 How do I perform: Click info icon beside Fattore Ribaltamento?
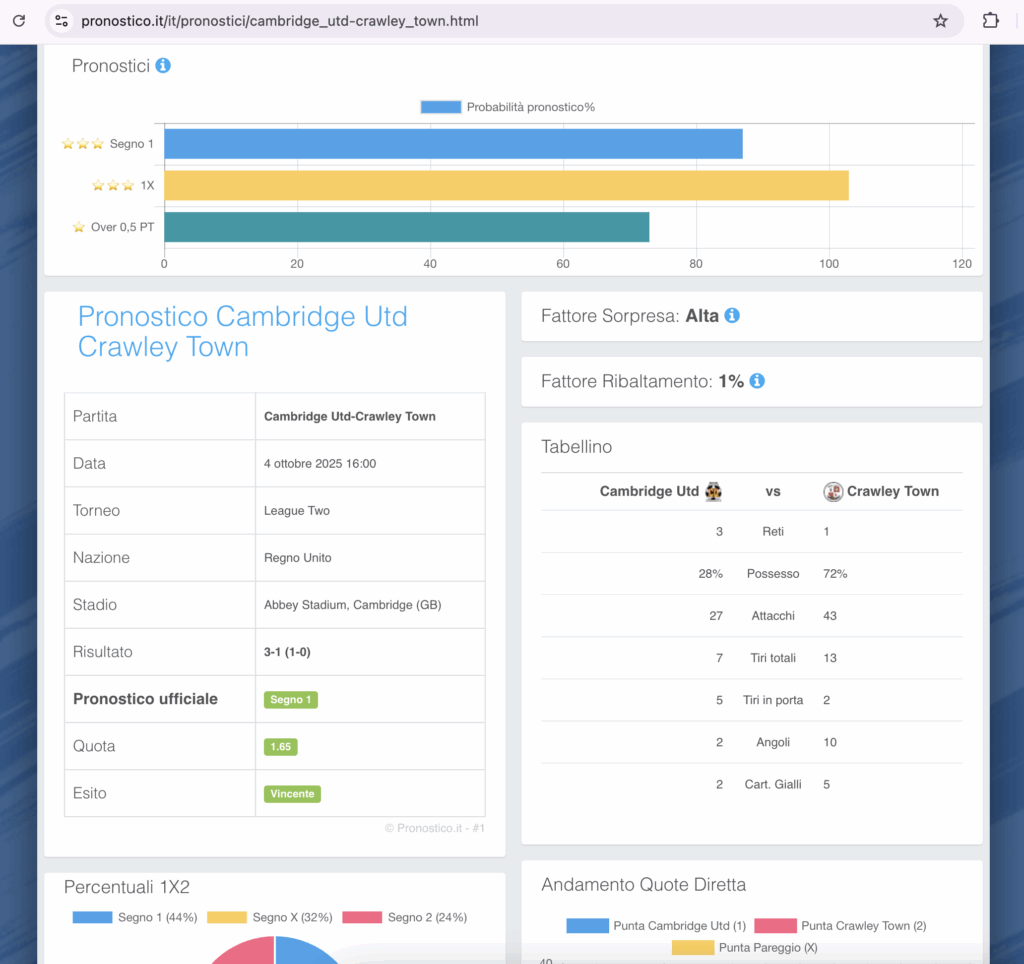click(757, 381)
